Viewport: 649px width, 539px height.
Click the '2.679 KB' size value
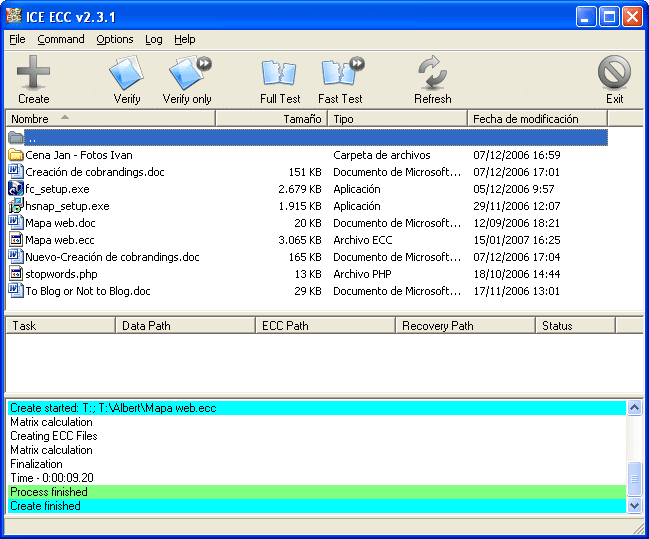pos(300,189)
